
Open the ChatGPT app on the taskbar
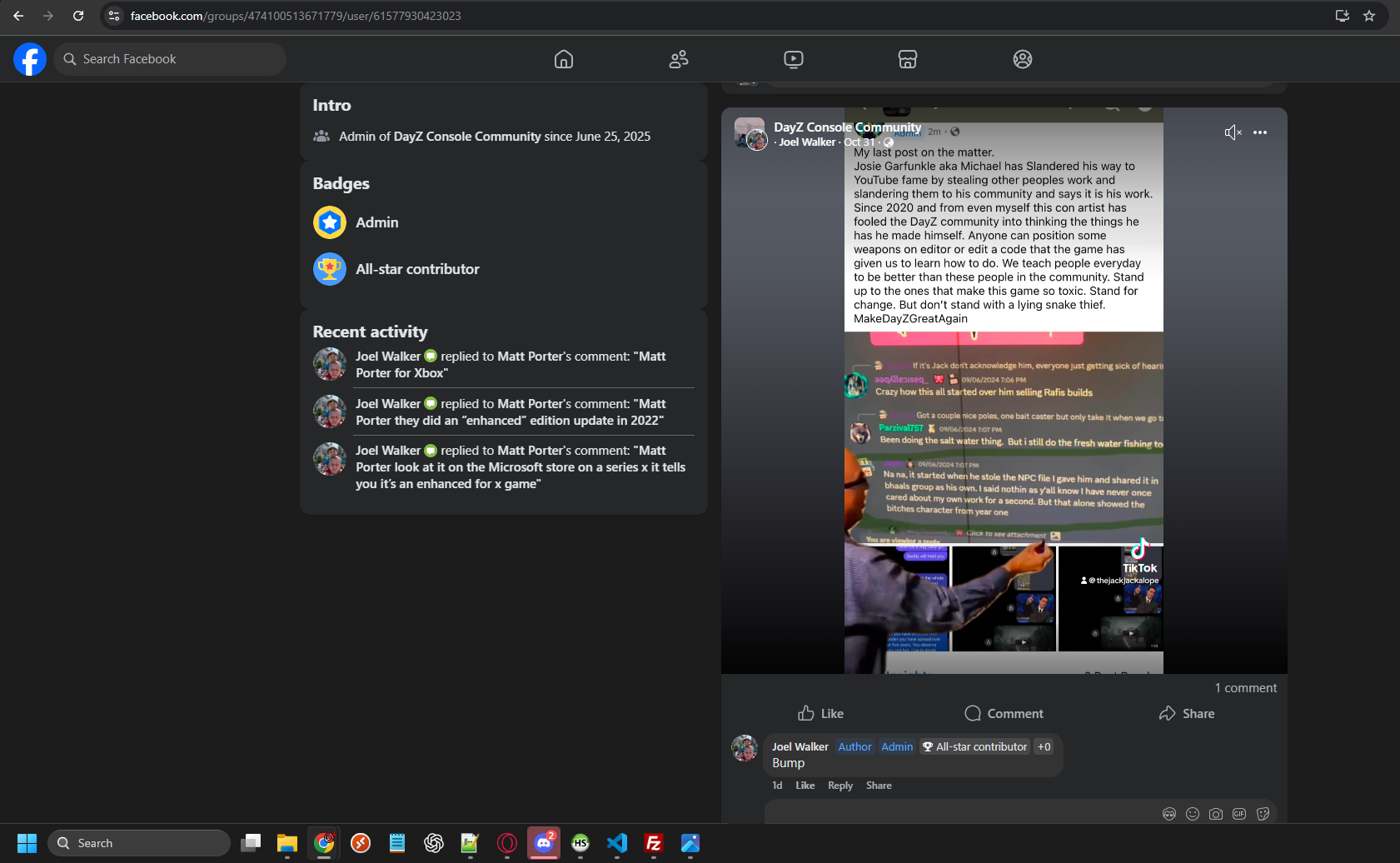coord(434,843)
